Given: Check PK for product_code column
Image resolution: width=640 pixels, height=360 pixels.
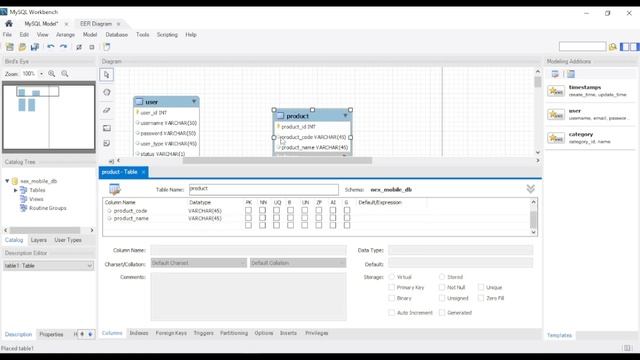Looking at the screenshot, I should pyautogui.click(x=248, y=211).
